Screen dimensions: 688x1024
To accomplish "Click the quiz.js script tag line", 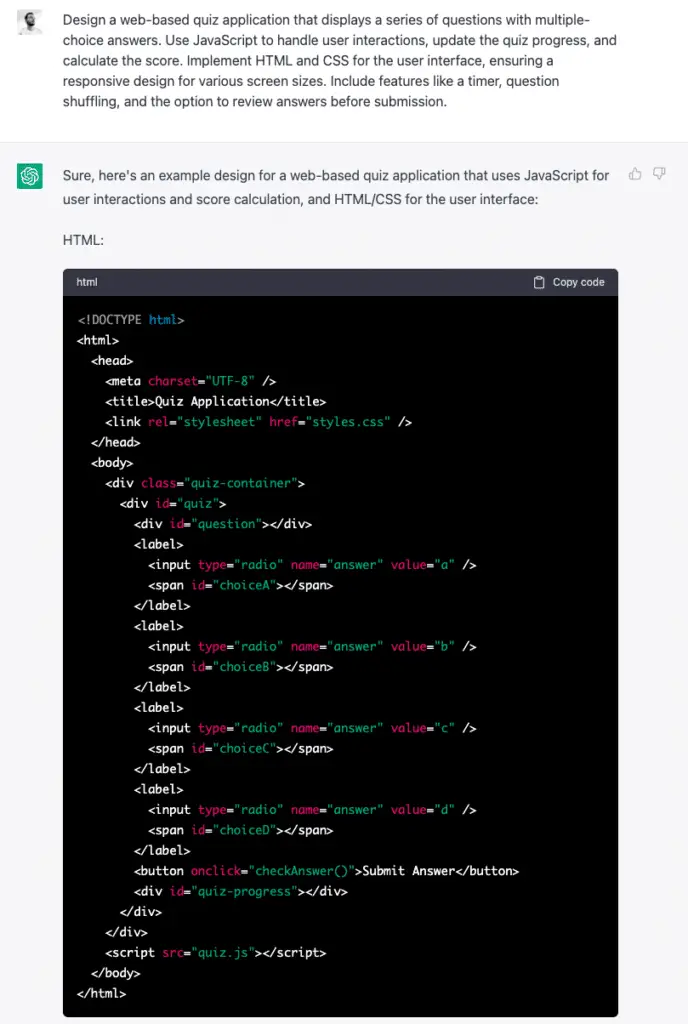I will click(x=215, y=953).
